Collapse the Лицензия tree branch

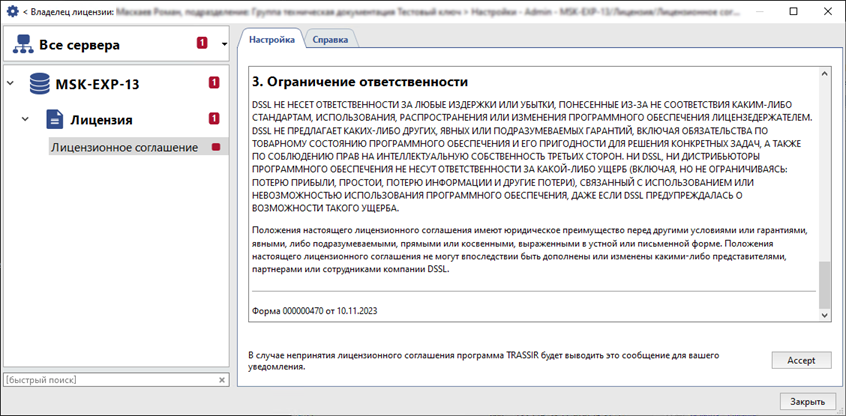tap(26, 120)
